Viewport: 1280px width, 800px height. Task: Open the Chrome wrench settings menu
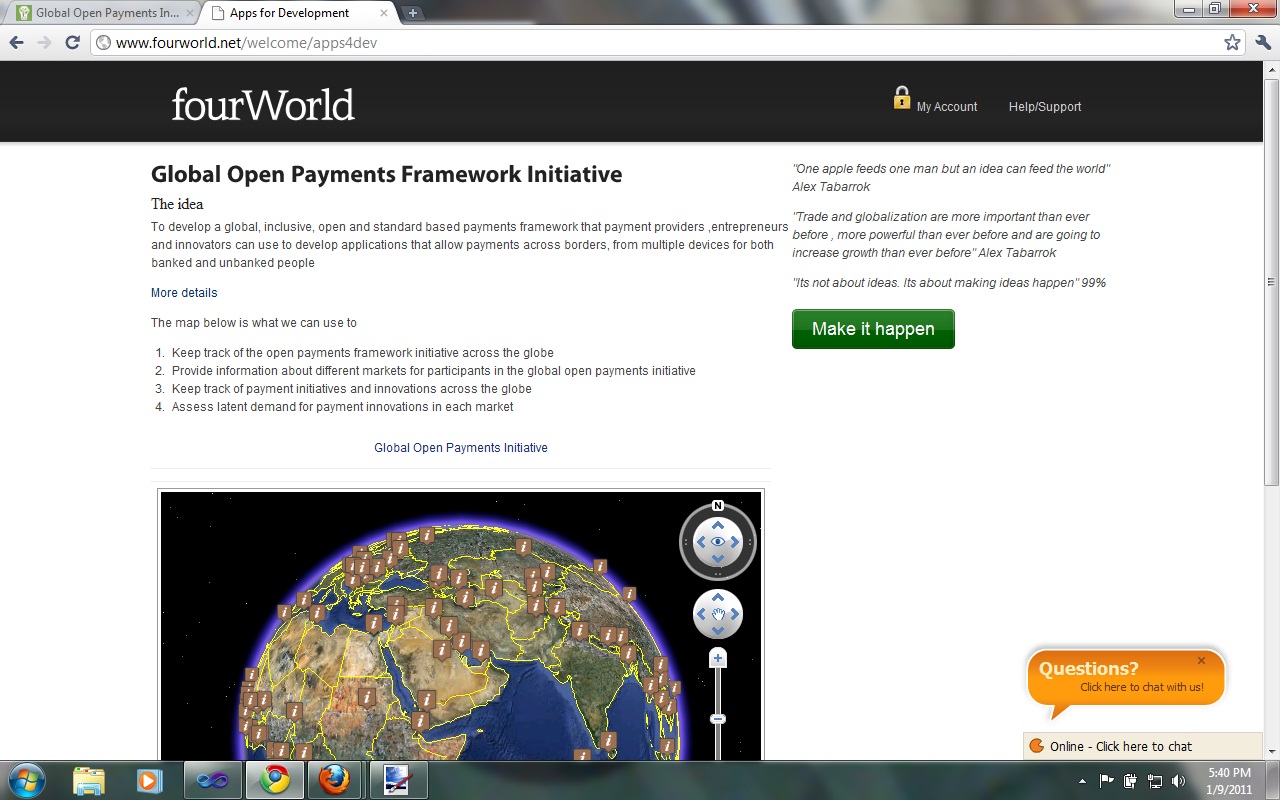1262,43
